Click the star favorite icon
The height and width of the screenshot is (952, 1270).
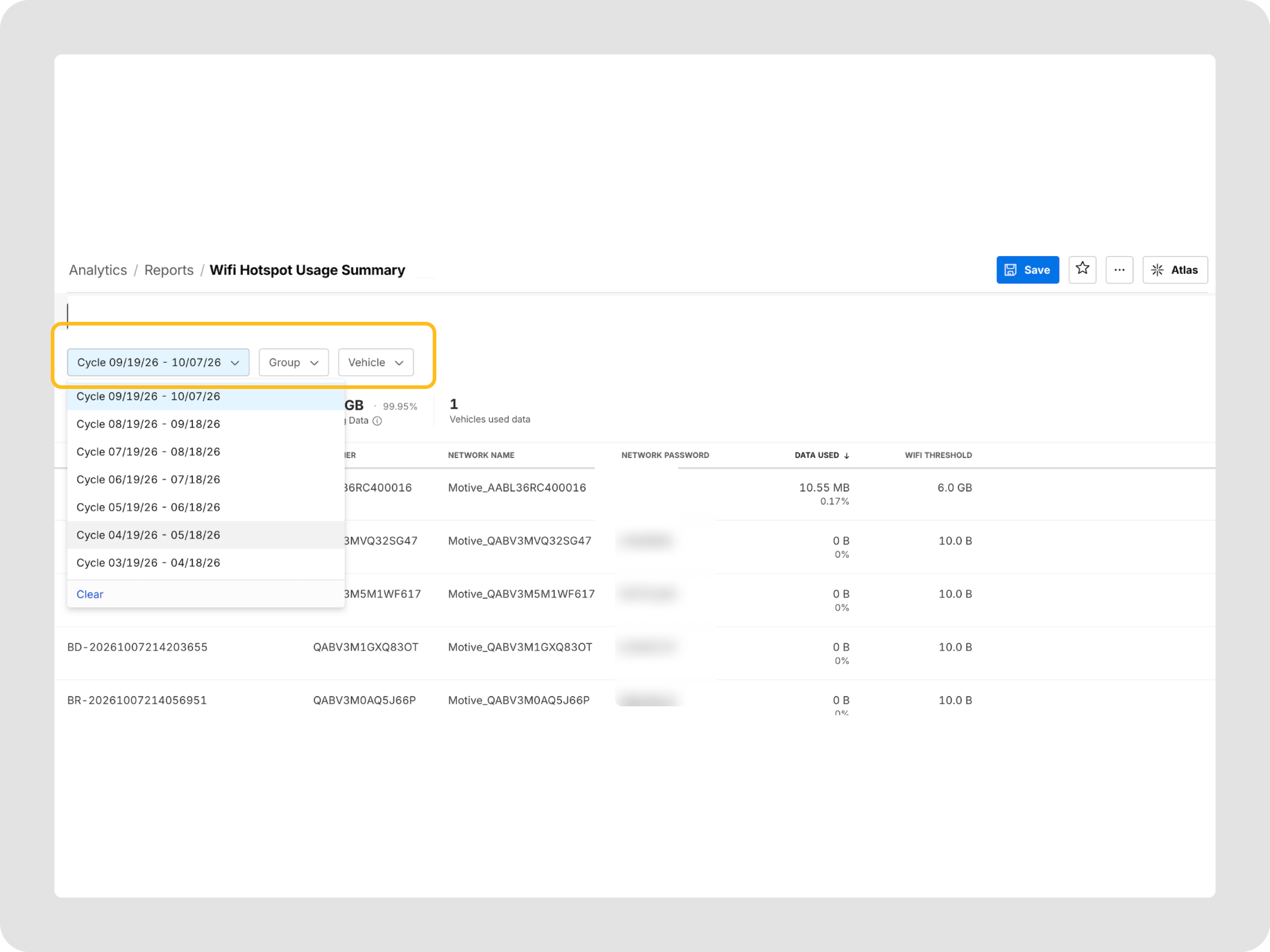[x=1082, y=269]
